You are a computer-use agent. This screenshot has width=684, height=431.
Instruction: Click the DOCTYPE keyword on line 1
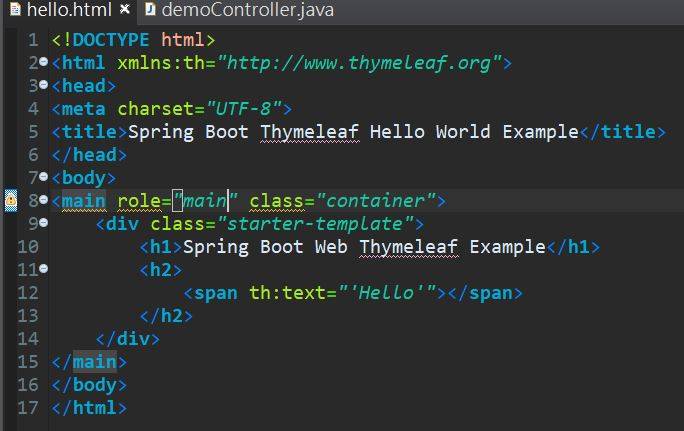[x=111, y=40]
